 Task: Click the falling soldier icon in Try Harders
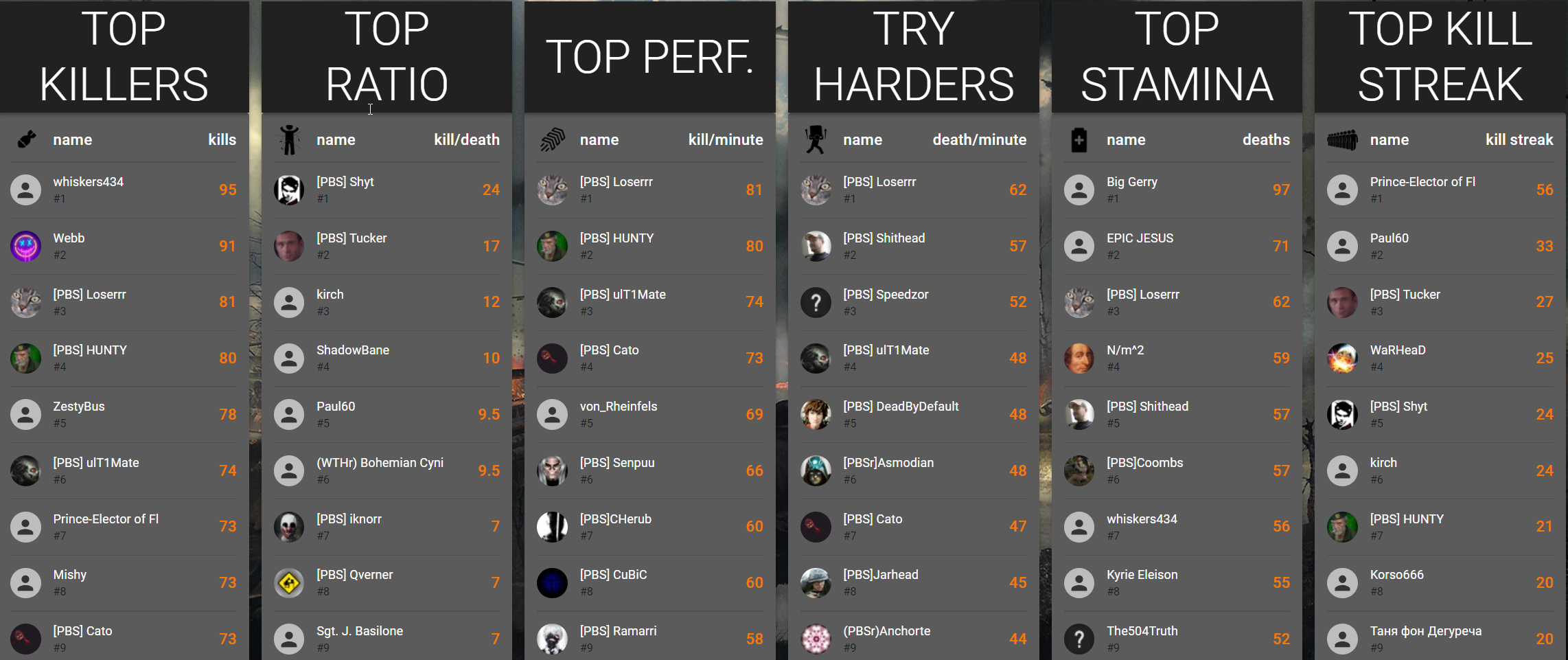(816, 139)
